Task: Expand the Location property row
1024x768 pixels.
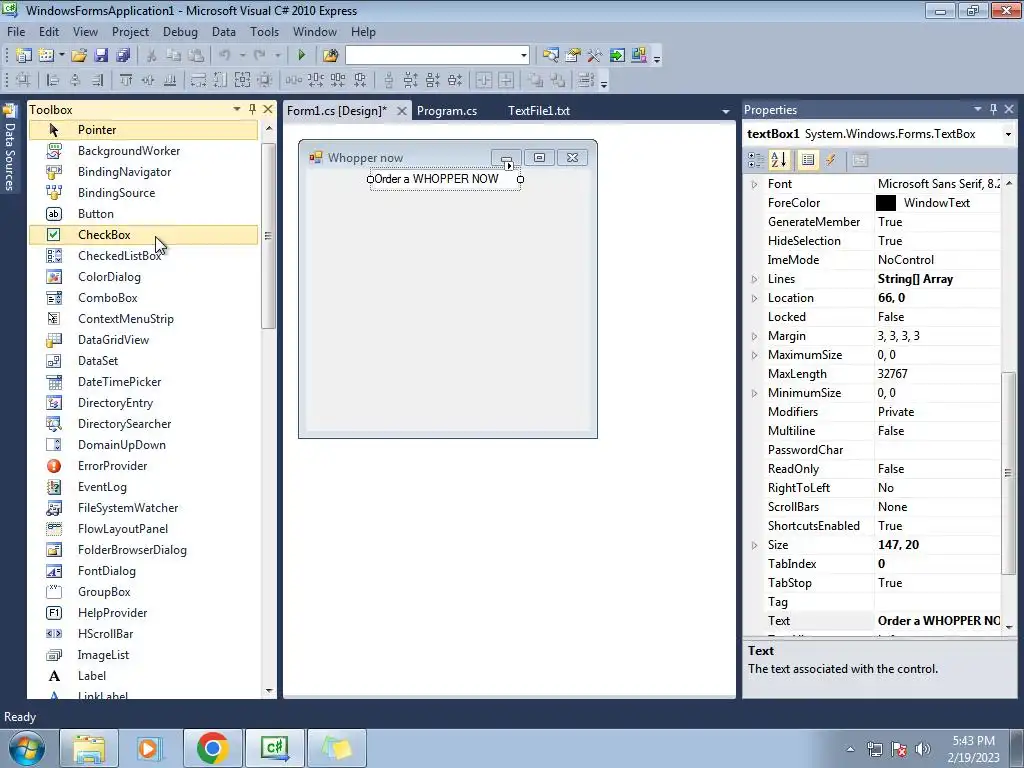Action: pyautogui.click(x=754, y=298)
